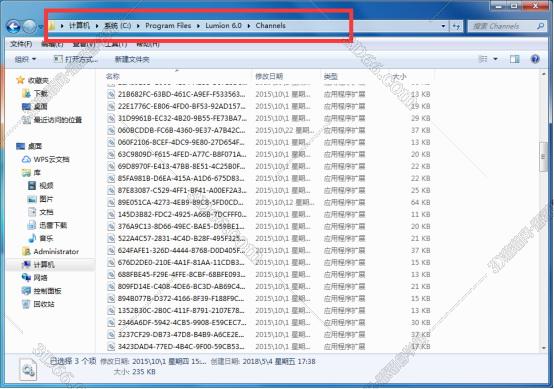Navigate to Program Files breadcrumb
This screenshot has height=389, width=554.
point(168,26)
